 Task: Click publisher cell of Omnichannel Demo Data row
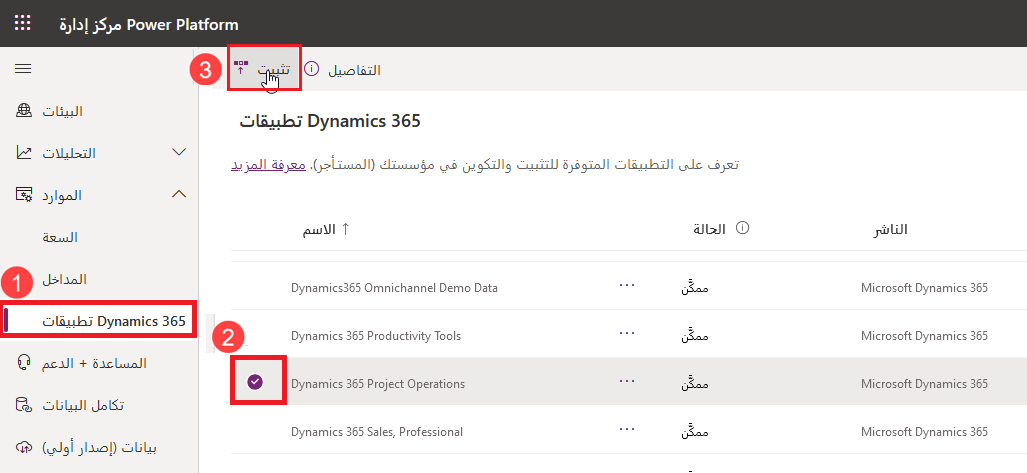[924, 288]
